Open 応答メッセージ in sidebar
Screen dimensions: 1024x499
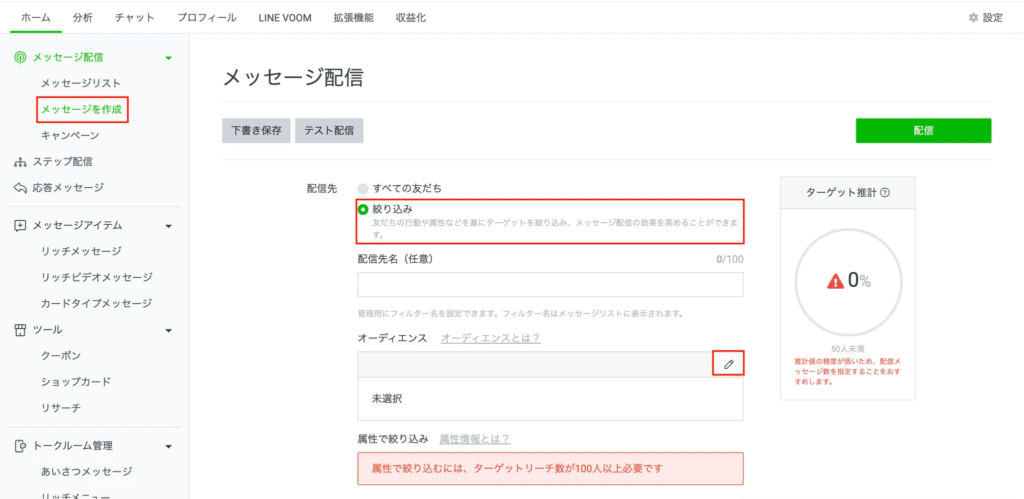(x=68, y=187)
